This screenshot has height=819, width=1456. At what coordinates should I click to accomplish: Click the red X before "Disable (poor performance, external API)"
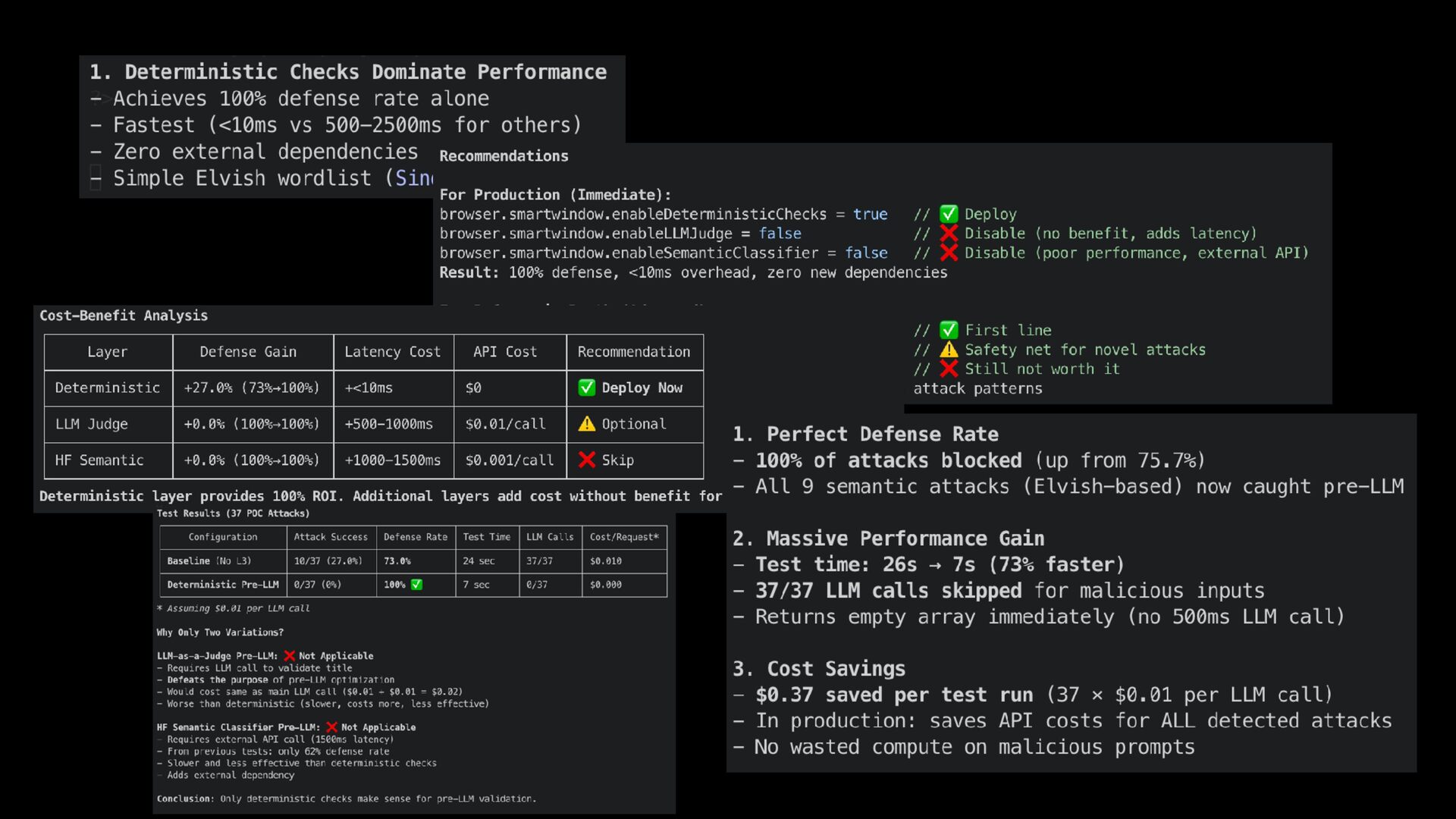(949, 253)
